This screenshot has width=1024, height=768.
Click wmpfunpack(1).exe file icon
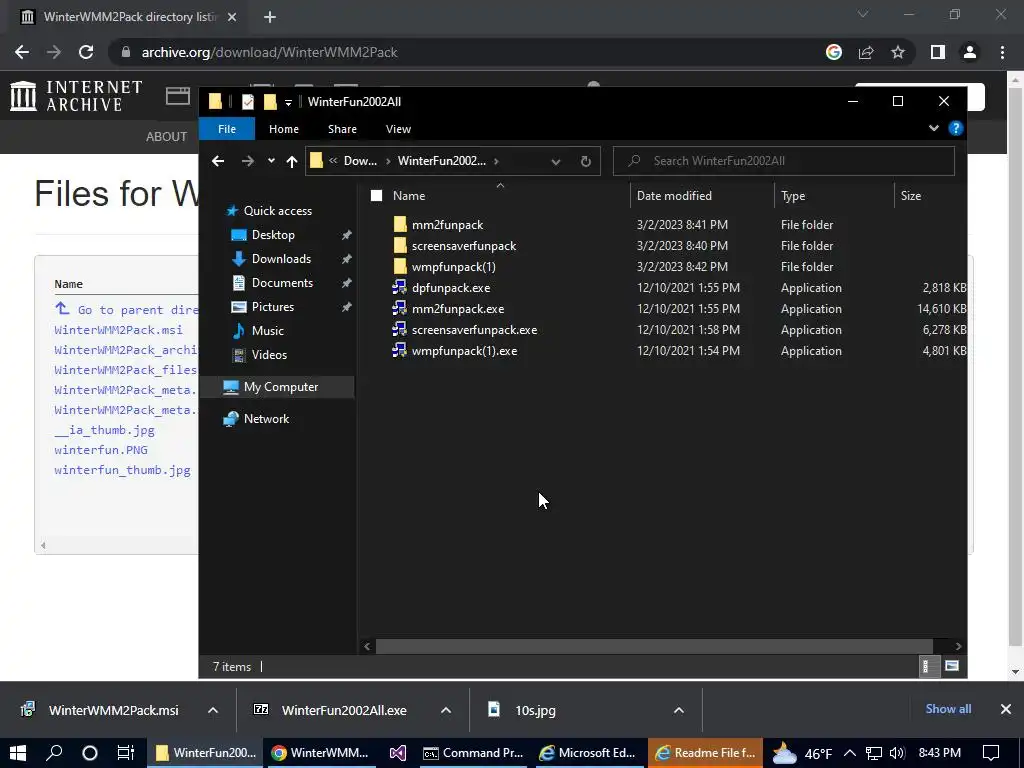pyautogui.click(x=400, y=351)
